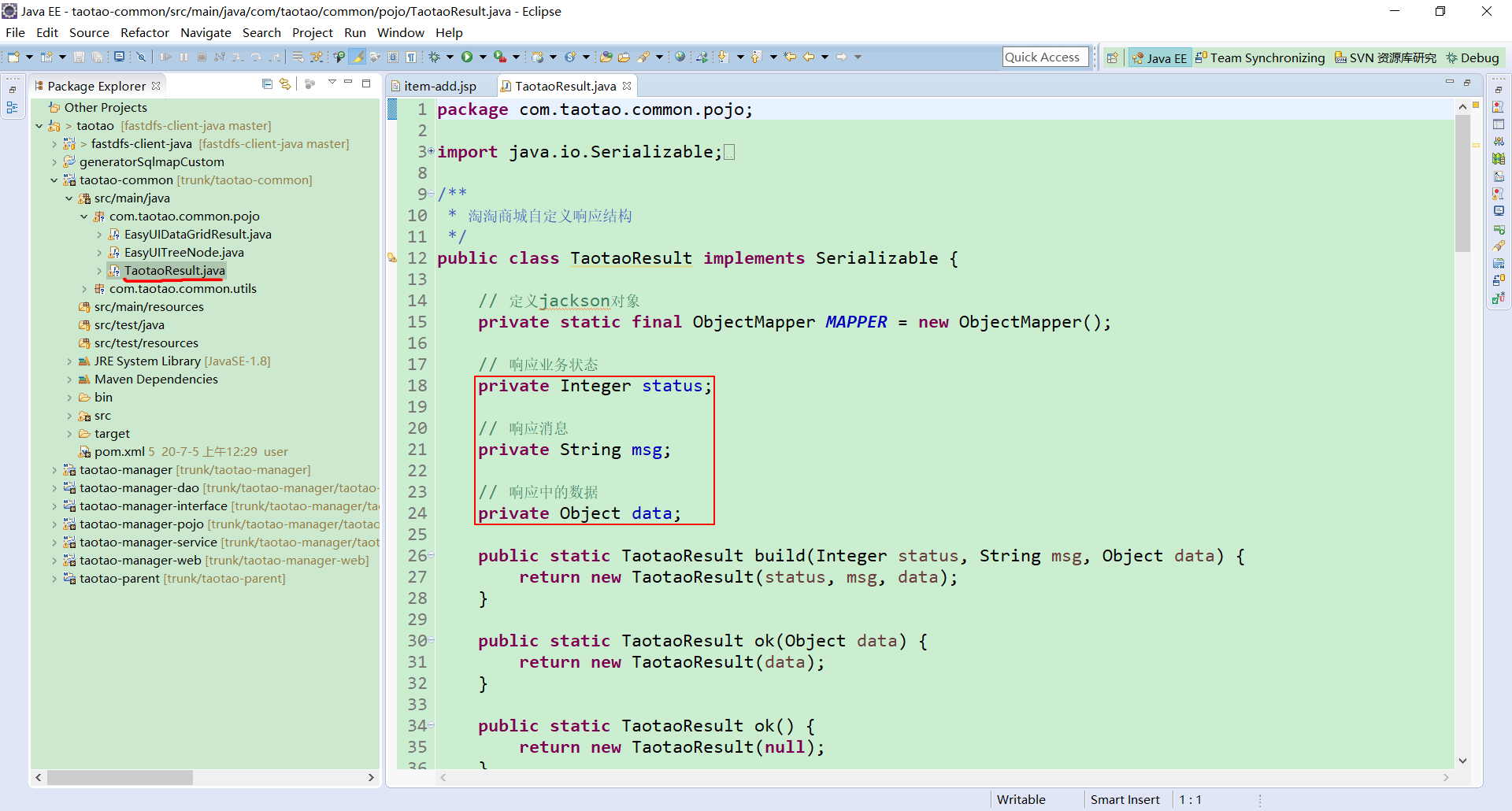Click the green Run button icon
This screenshot has width=1512, height=811.
tap(467, 57)
